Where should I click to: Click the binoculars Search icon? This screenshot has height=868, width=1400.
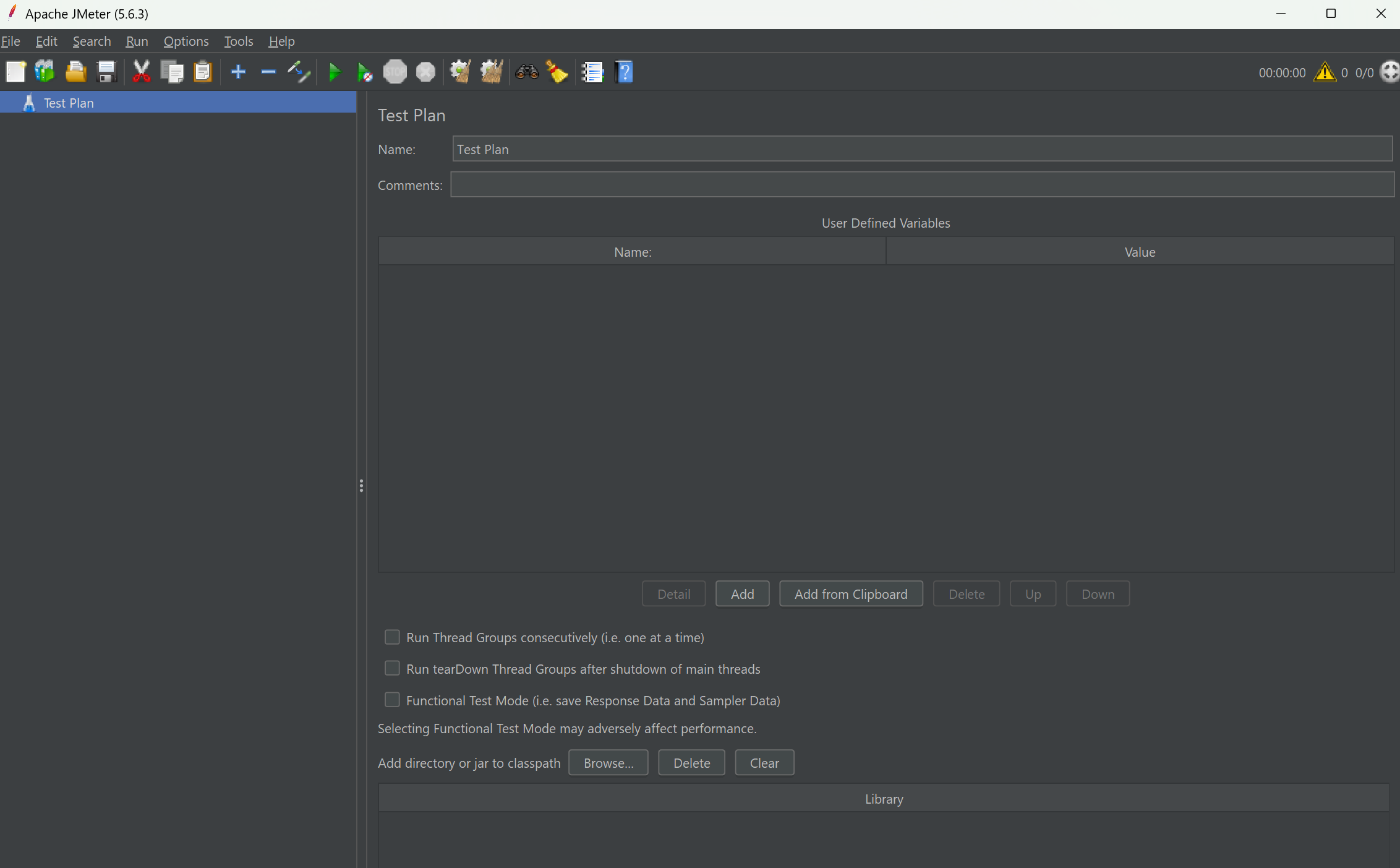[527, 72]
